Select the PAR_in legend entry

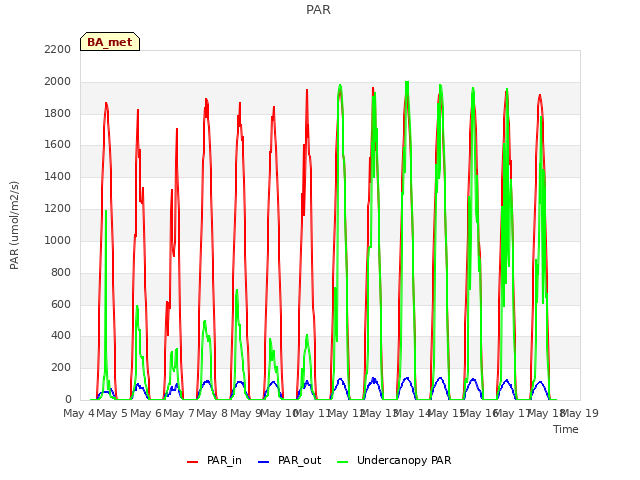[x=214, y=461]
